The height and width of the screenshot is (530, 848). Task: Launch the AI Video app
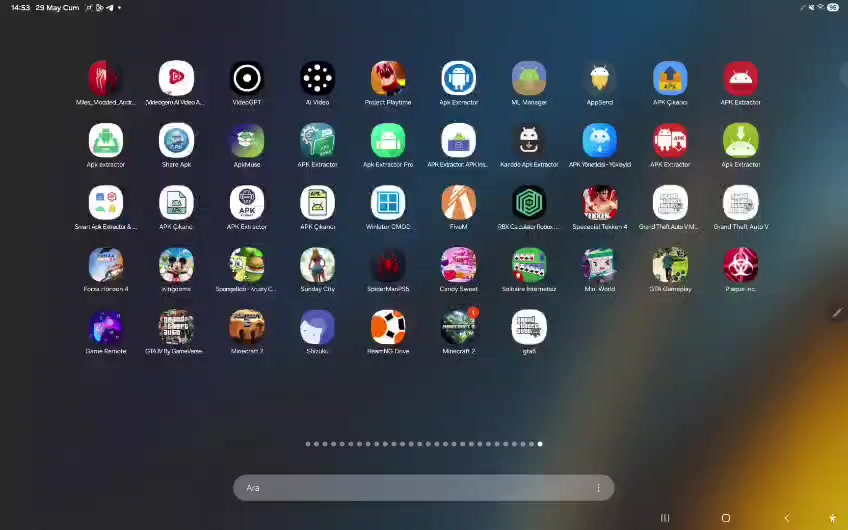pos(317,79)
